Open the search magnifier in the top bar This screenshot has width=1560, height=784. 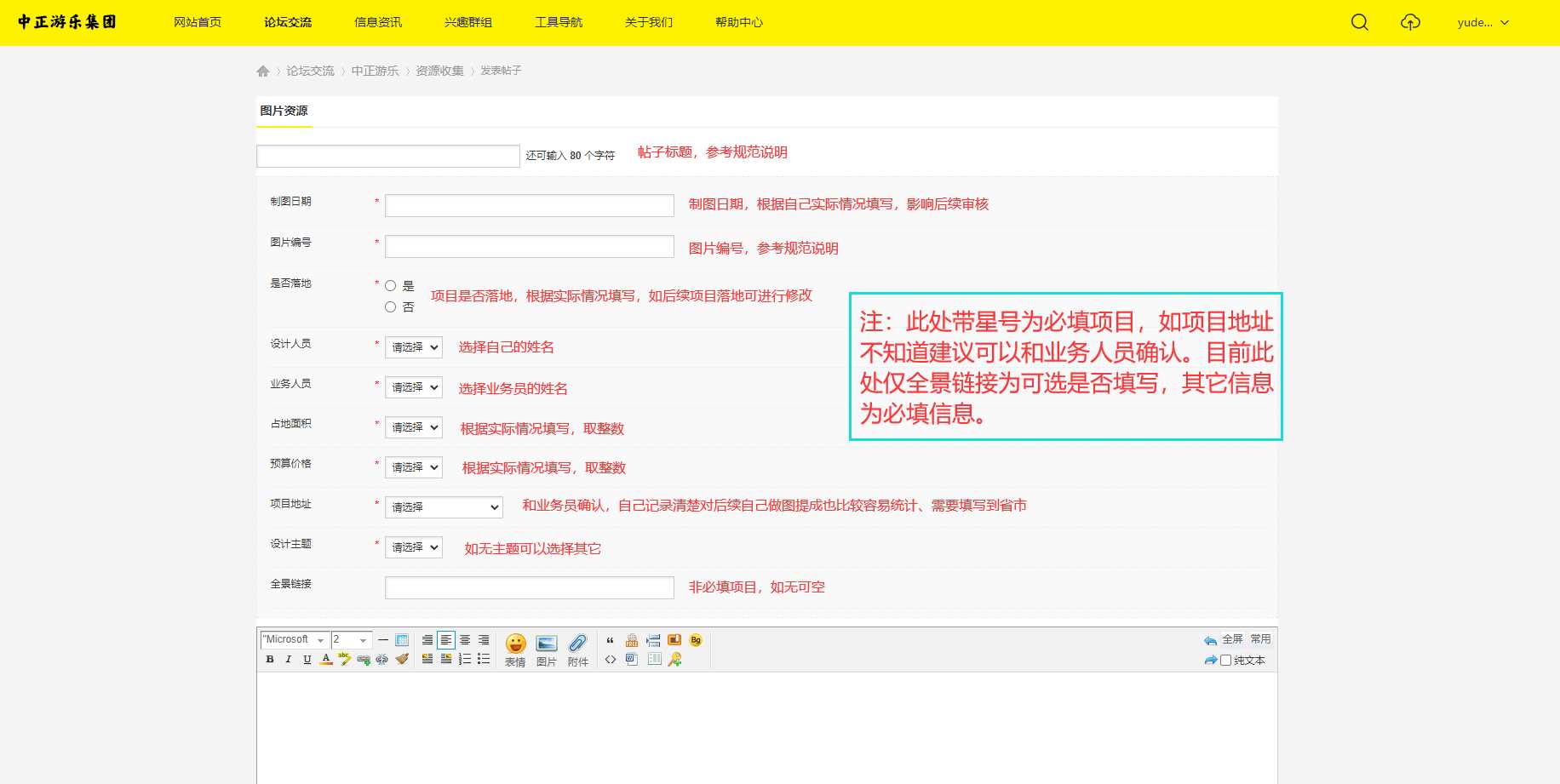coord(1359,22)
